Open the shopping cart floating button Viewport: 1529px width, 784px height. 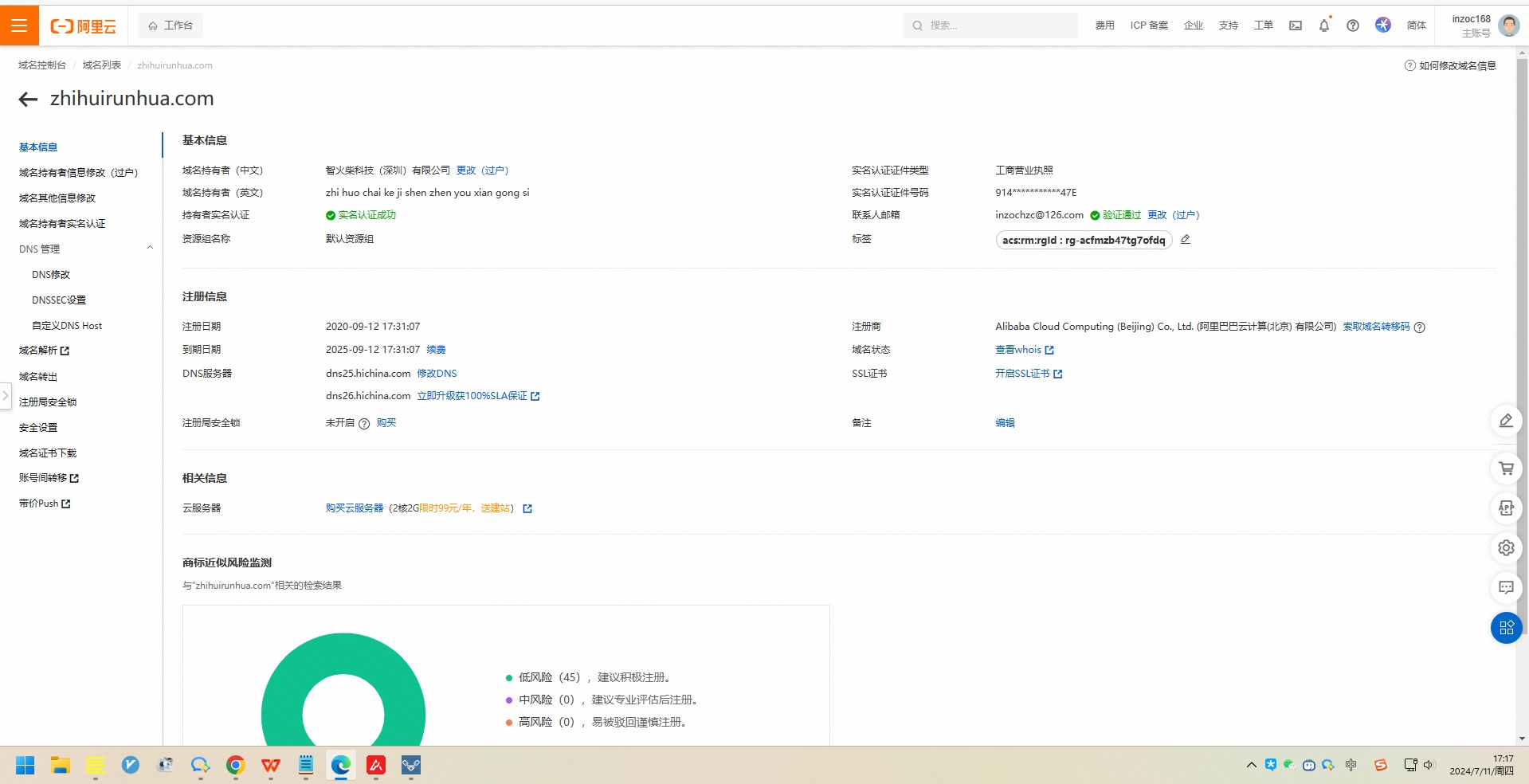click(1506, 468)
